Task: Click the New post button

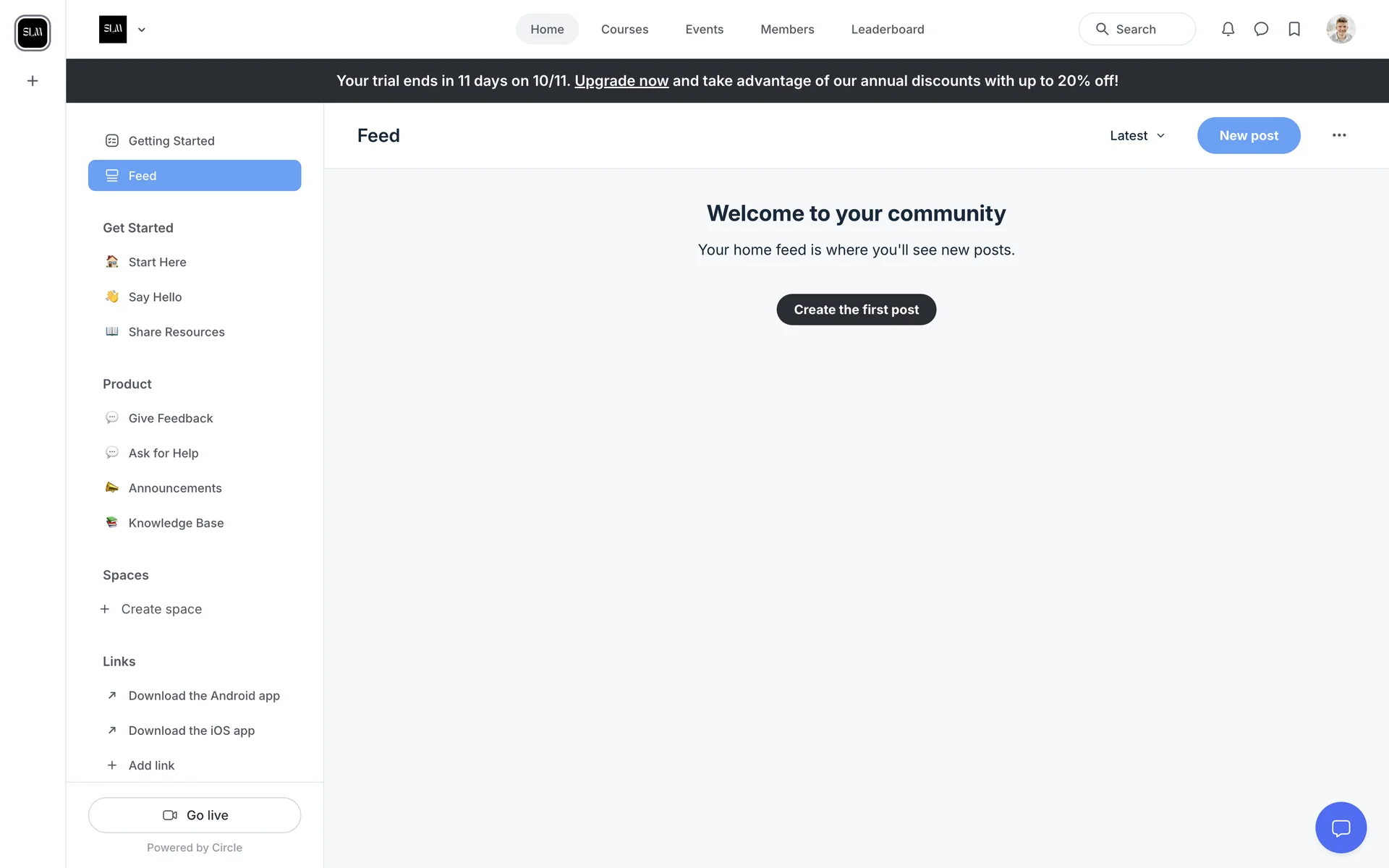Action: (x=1248, y=135)
